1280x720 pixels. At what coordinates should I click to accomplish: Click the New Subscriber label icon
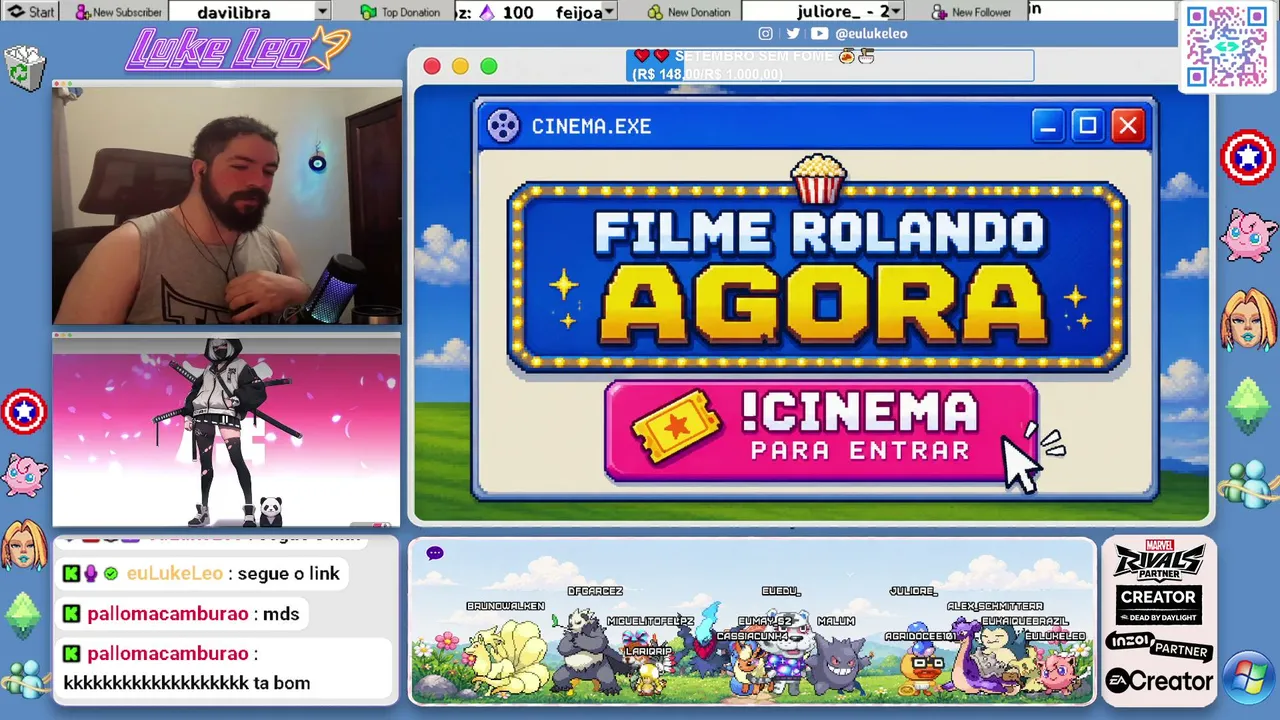pos(81,12)
